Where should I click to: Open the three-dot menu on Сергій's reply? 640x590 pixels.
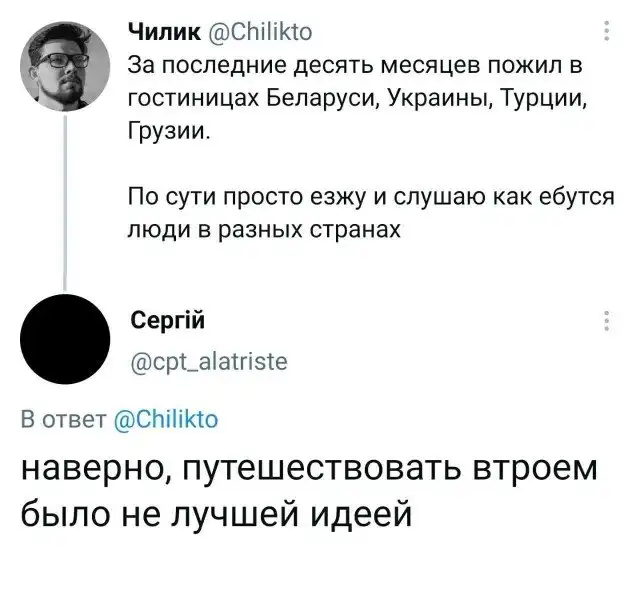click(x=608, y=321)
